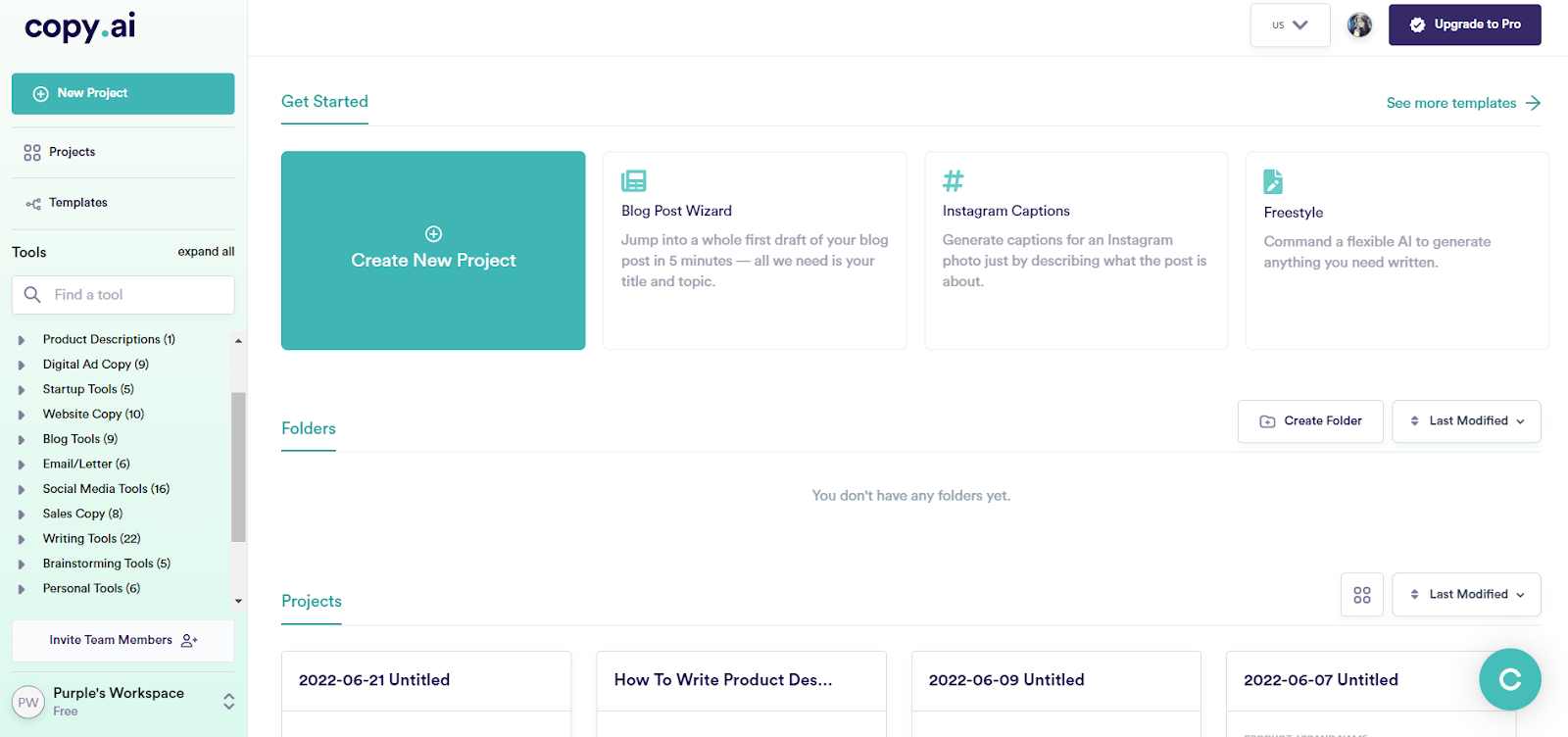Open the user profile avatar
This screenshot has width=1568, height=737.
pos(1359,25)
